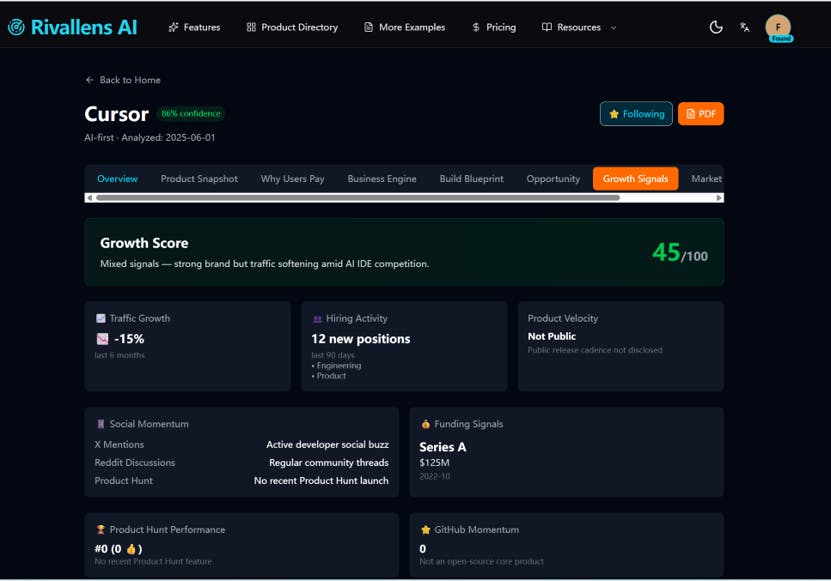This screenshot has width=831, height=581.
Task: Open the Why Users Pay tab
Action: (293, 179)
